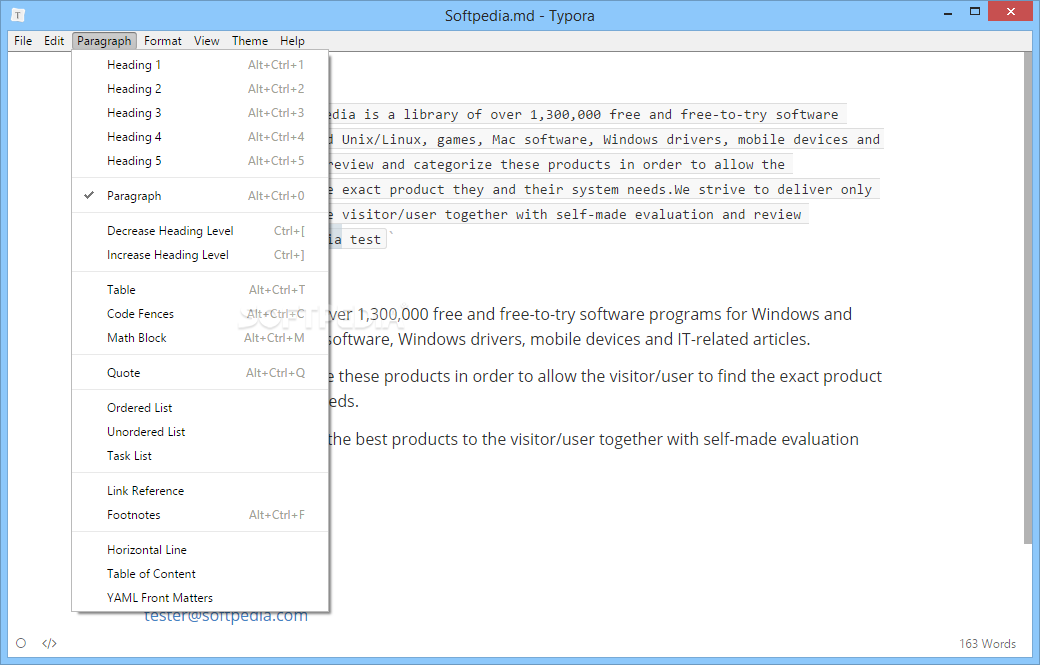Choose Decrease Heading Level
The width and height of the screenshot is (1040, 665).
200,231
